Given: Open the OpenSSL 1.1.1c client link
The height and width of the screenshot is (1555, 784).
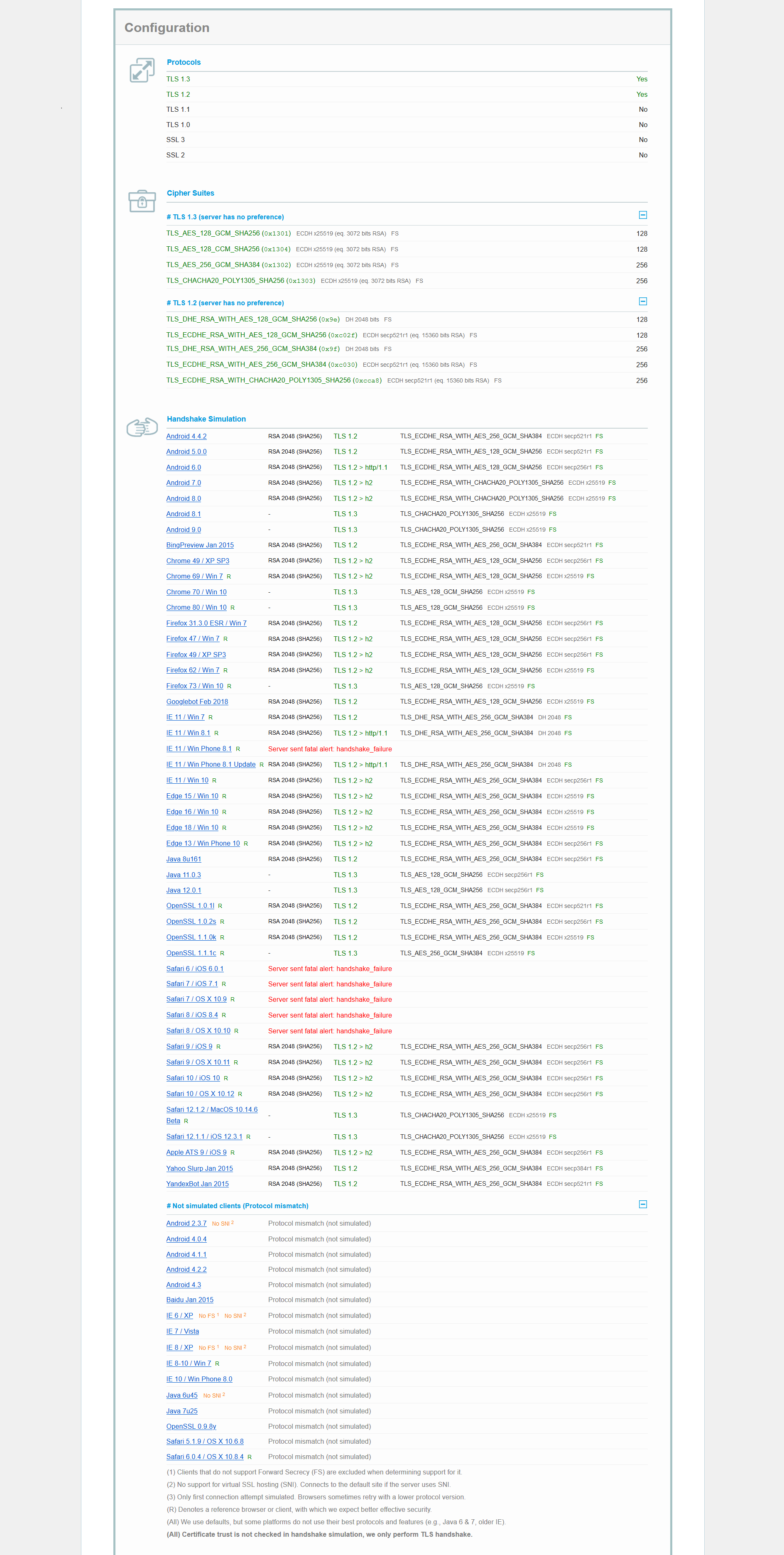Looking at the screenshot, I should [191, 953].
